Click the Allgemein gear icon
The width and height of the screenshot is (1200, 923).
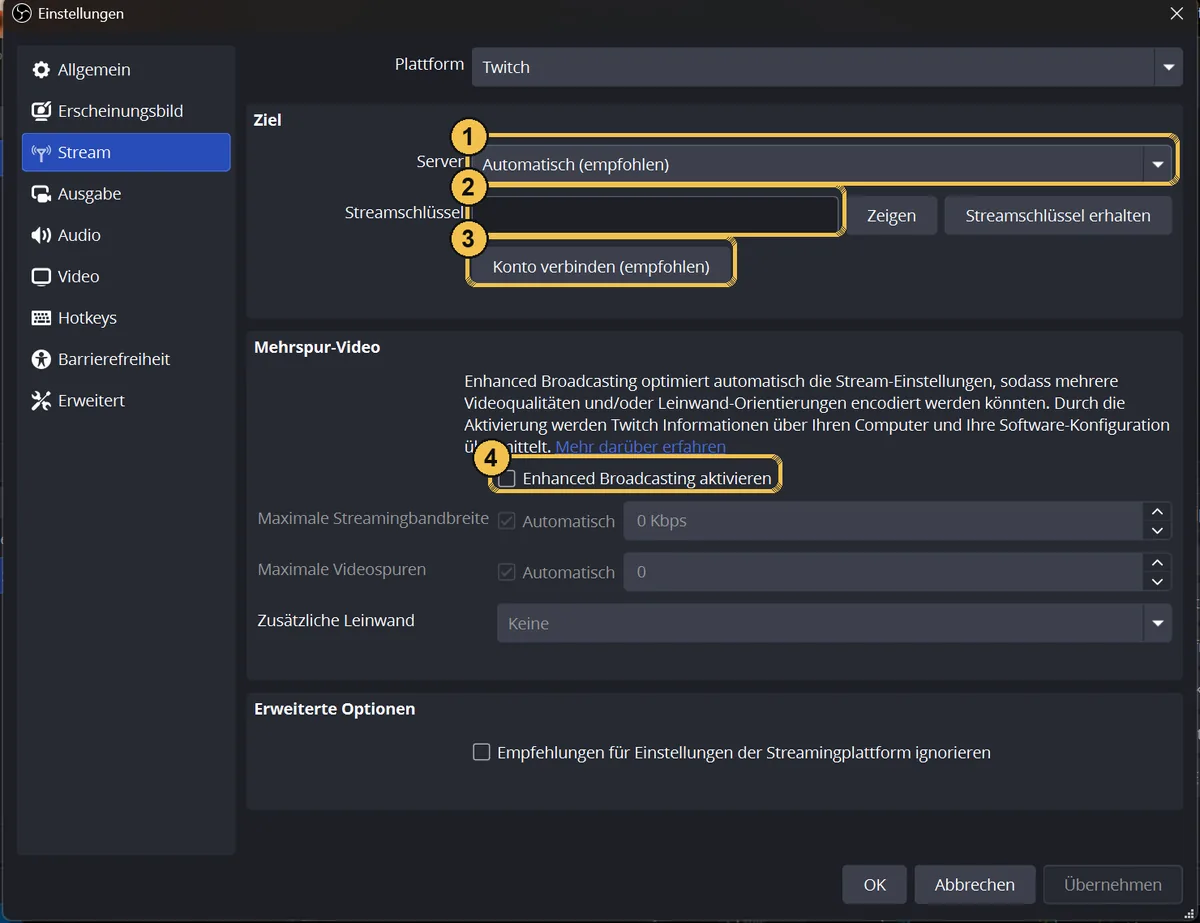pos(41,70)
